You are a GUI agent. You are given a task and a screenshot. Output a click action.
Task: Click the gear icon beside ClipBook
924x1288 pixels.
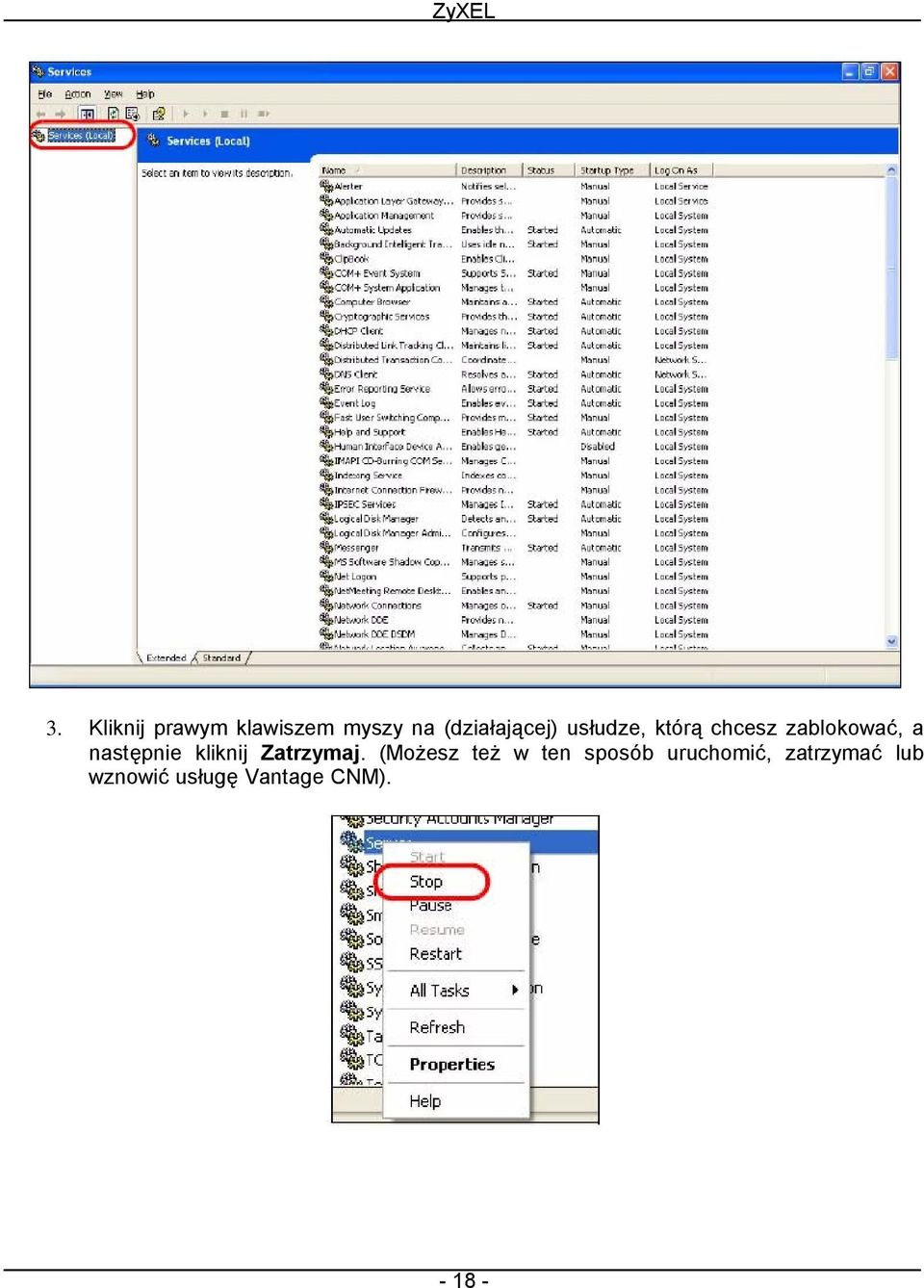[326, 258]
